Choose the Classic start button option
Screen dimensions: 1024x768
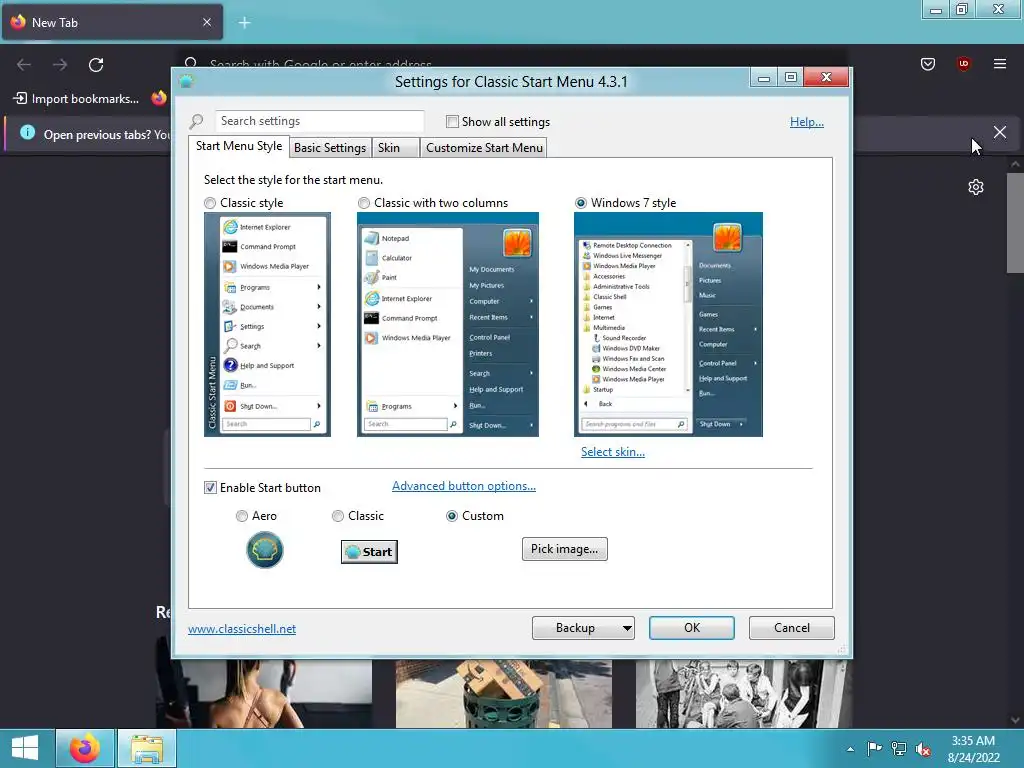click(338, 516)
